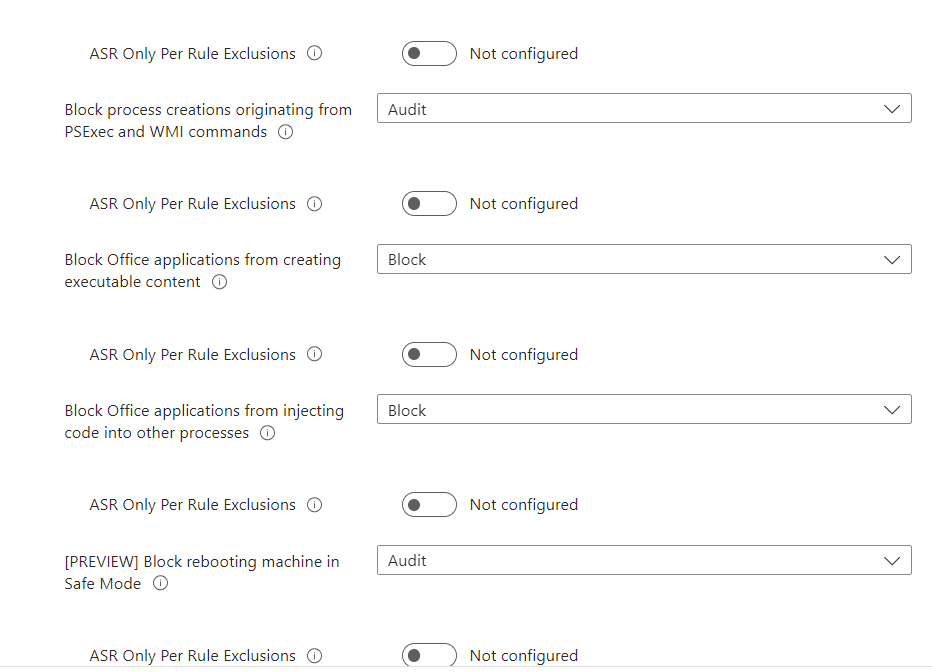The image size is (932, 672).
Task: Open the Audit dropdown for PSExec and WMI rule
Action: (x=644, y=108)
